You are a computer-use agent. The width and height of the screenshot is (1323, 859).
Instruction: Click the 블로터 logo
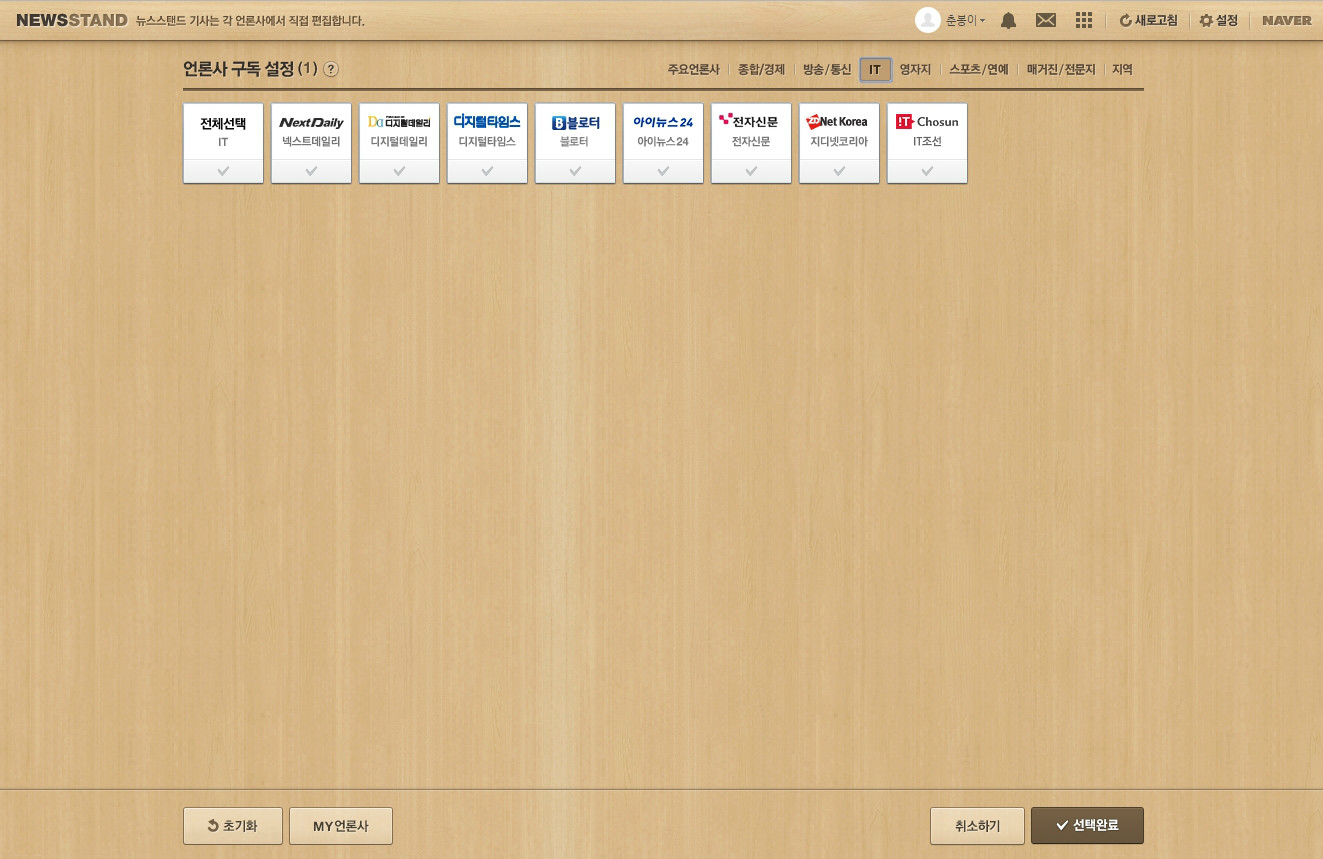pyautogui.click(x=575, y=122)
